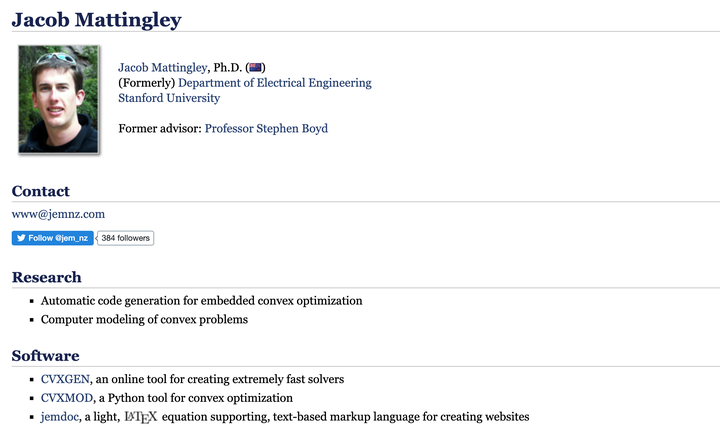The width and height of the screenshot is (720, 427).
Task: Follow the jemdoc link
Action: [60, 416]
